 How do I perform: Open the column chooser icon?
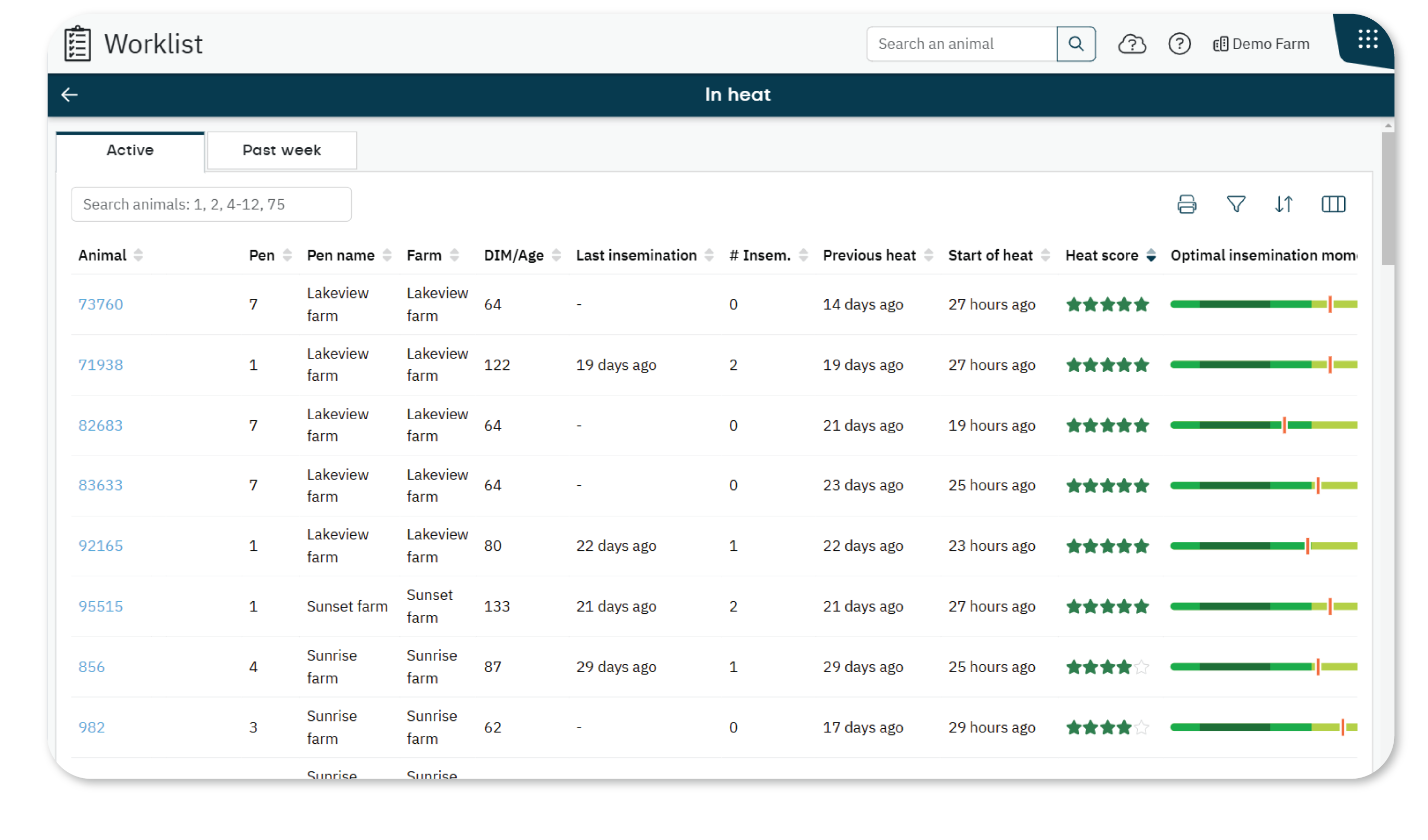1333,204
